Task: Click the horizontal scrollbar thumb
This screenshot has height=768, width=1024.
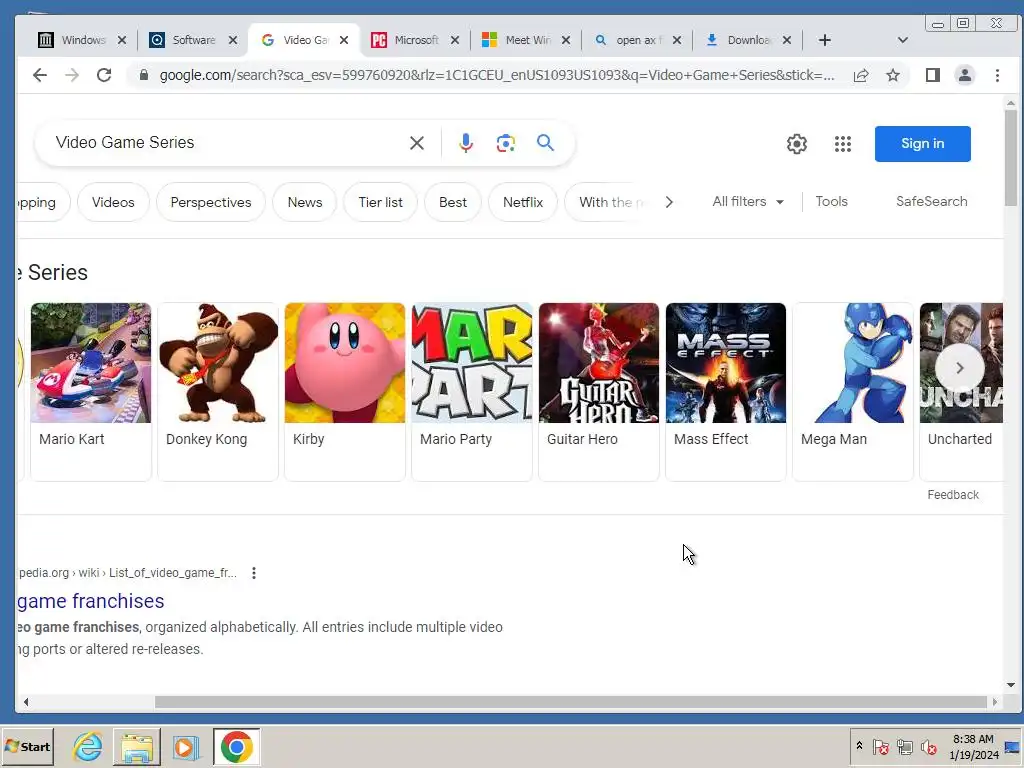Action: 570,702
